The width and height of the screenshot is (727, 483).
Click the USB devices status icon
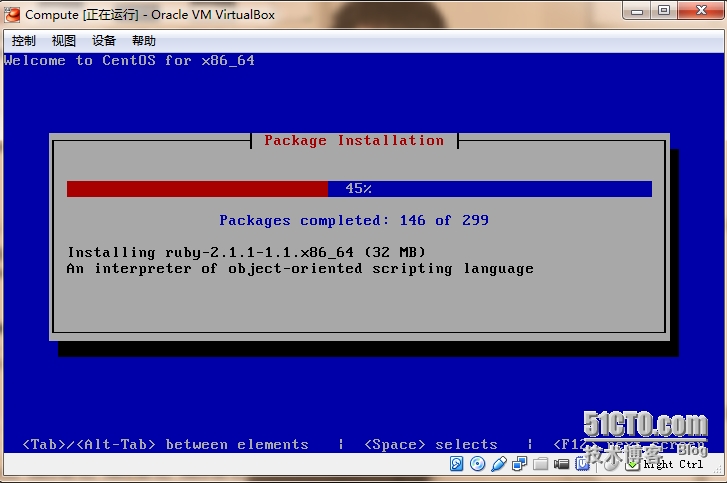coord(499,464)
